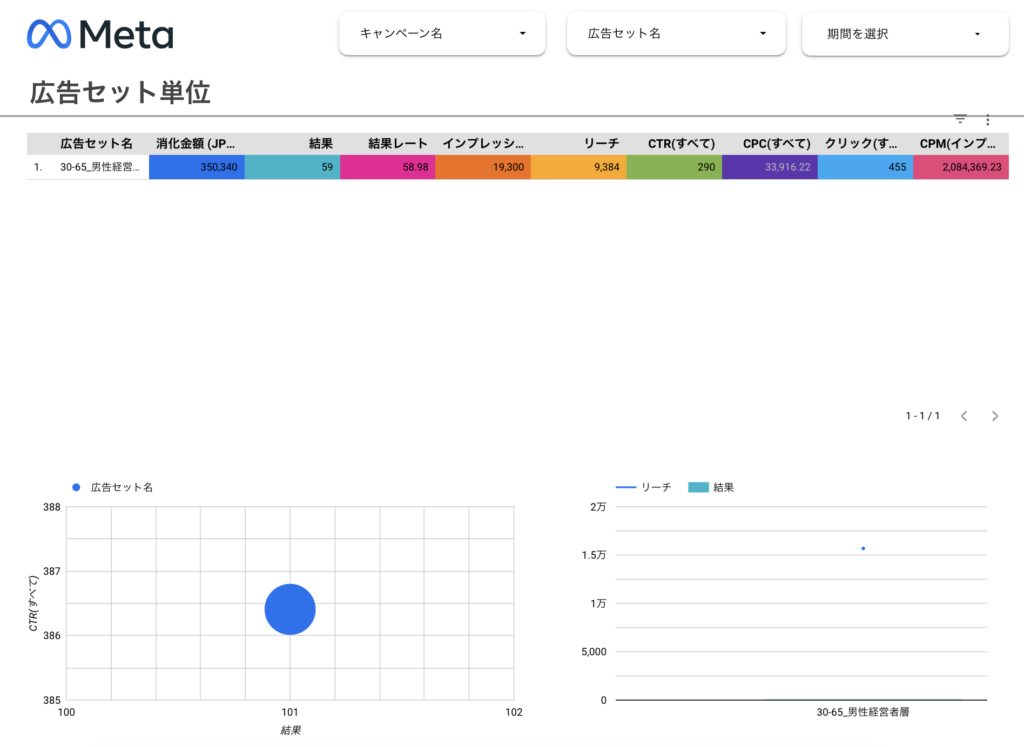Click the Meta logo
1024x747 pixels.
pos(100,35)
